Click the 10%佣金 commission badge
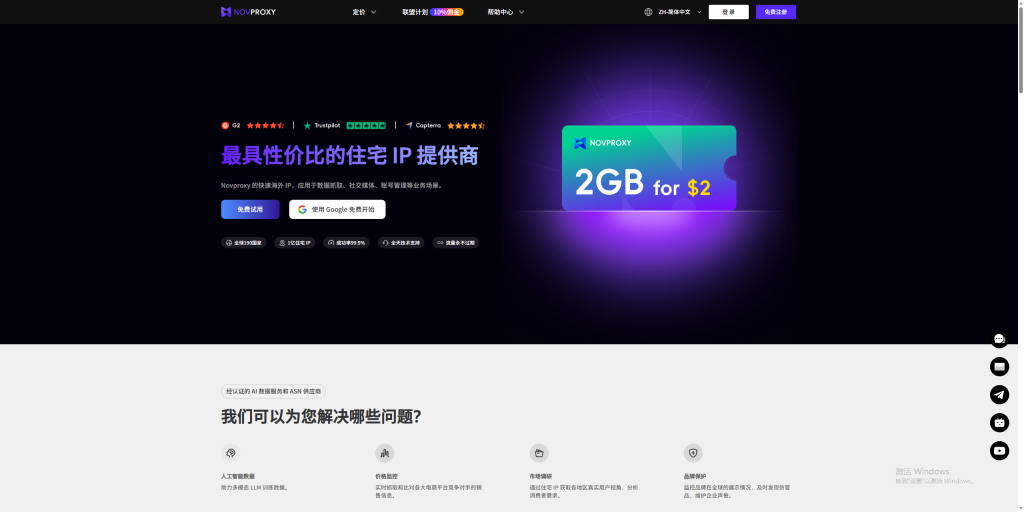Image resolution: width=1024 pixels, height=512 pixels. click(447, 12)
